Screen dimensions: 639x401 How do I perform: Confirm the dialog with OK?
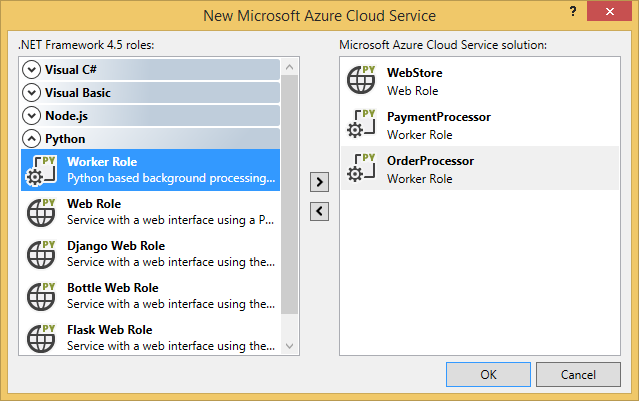pyautogui.click(x=488, y=375)
